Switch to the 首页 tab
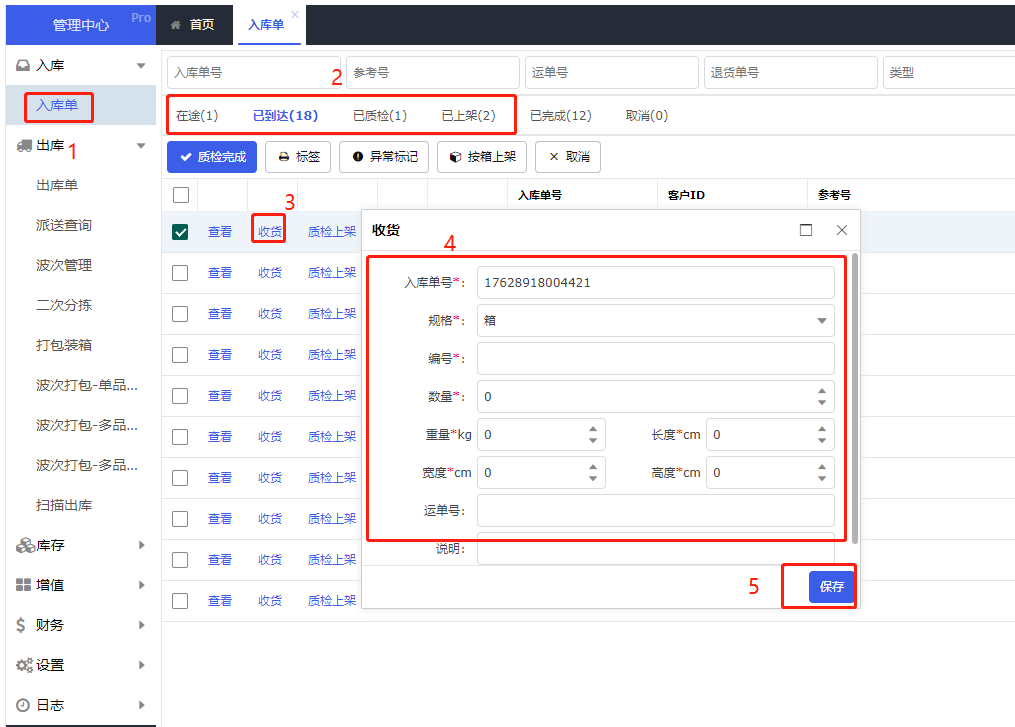This screenshot has height=727, width=1015. pos(194,25)
